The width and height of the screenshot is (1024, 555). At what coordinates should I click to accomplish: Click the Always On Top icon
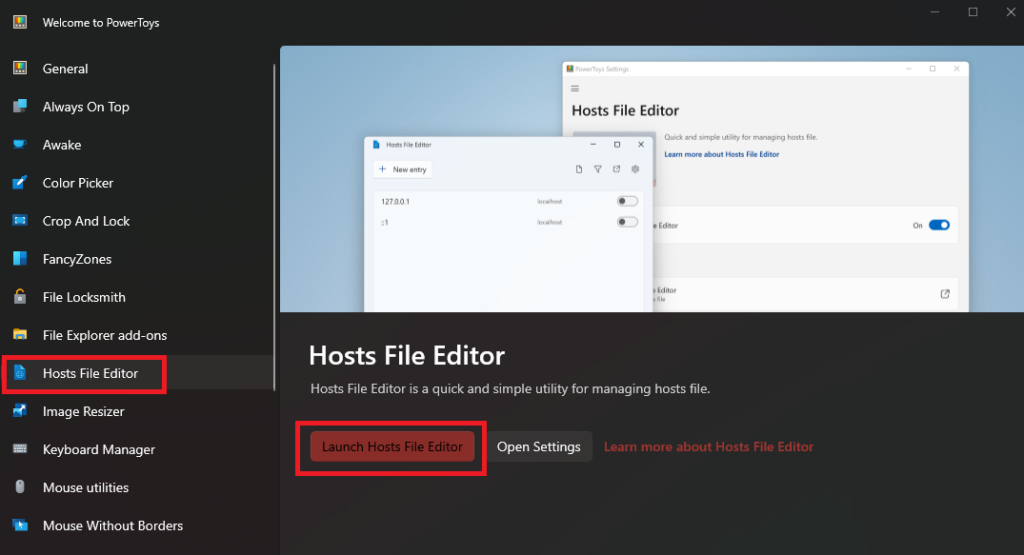tap(20, 106)
